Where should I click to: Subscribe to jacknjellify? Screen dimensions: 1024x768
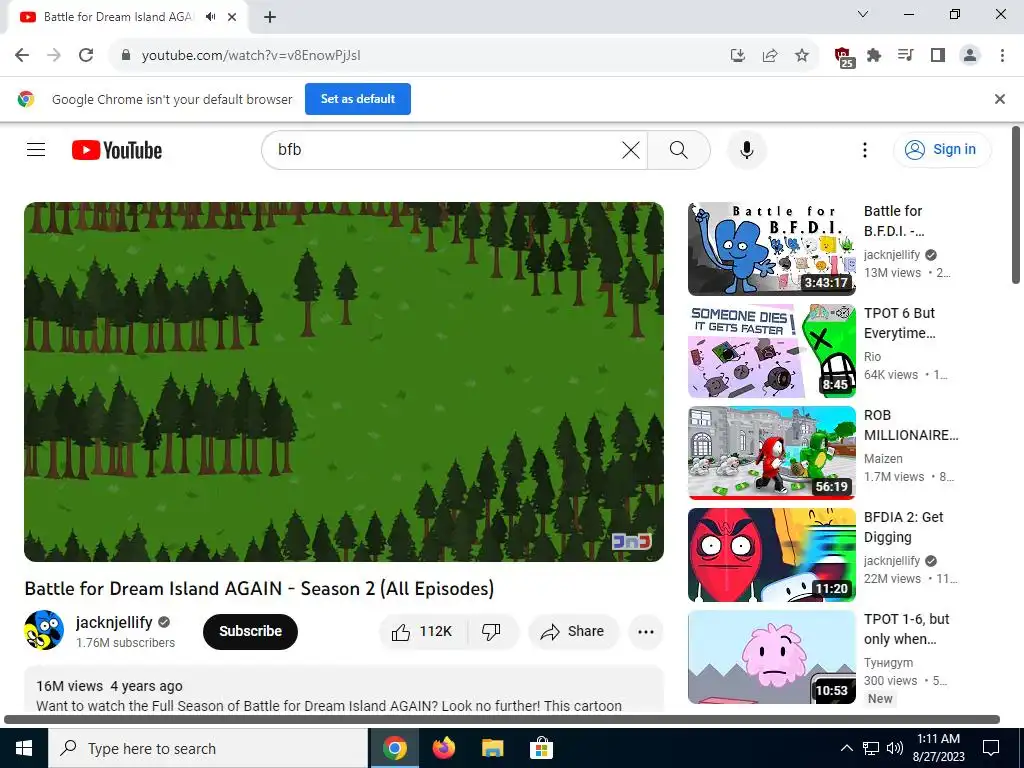tap(250, 632)
